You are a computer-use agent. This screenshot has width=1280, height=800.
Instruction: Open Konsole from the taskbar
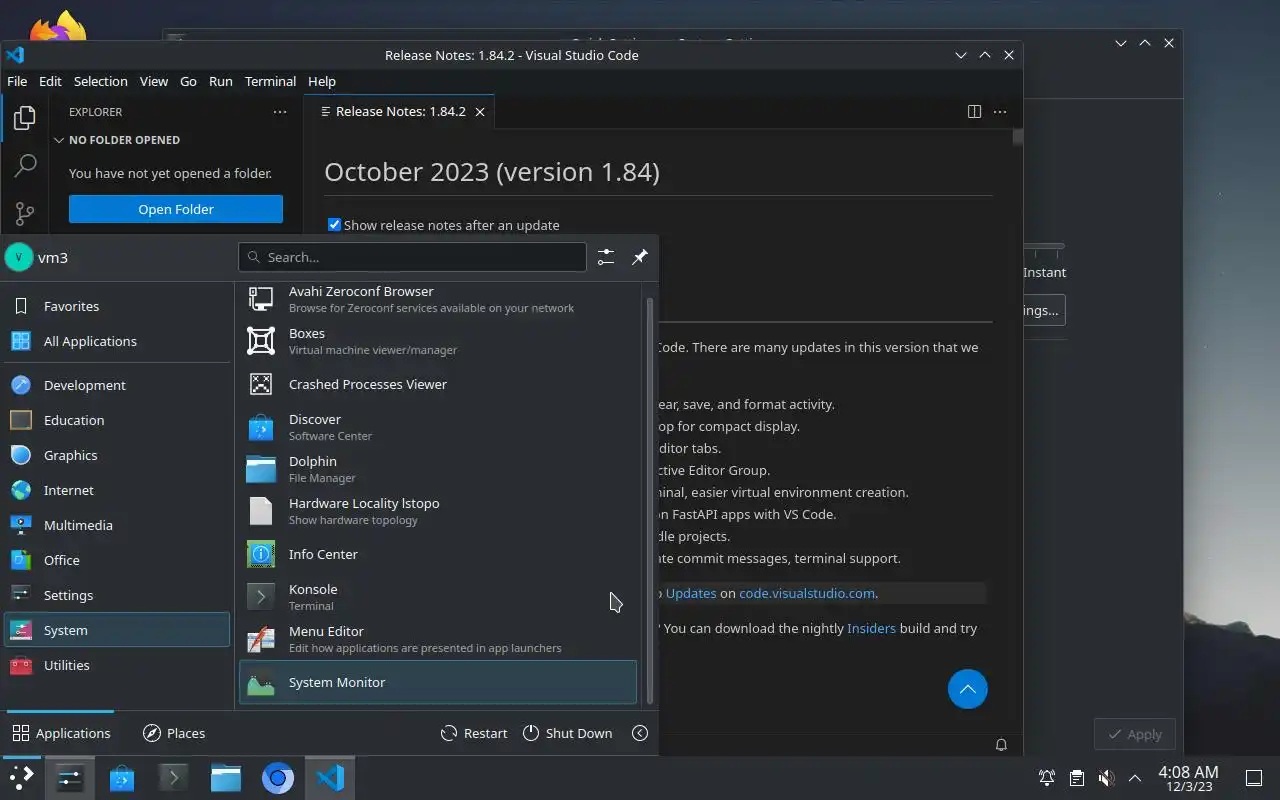tap(174, 778)
